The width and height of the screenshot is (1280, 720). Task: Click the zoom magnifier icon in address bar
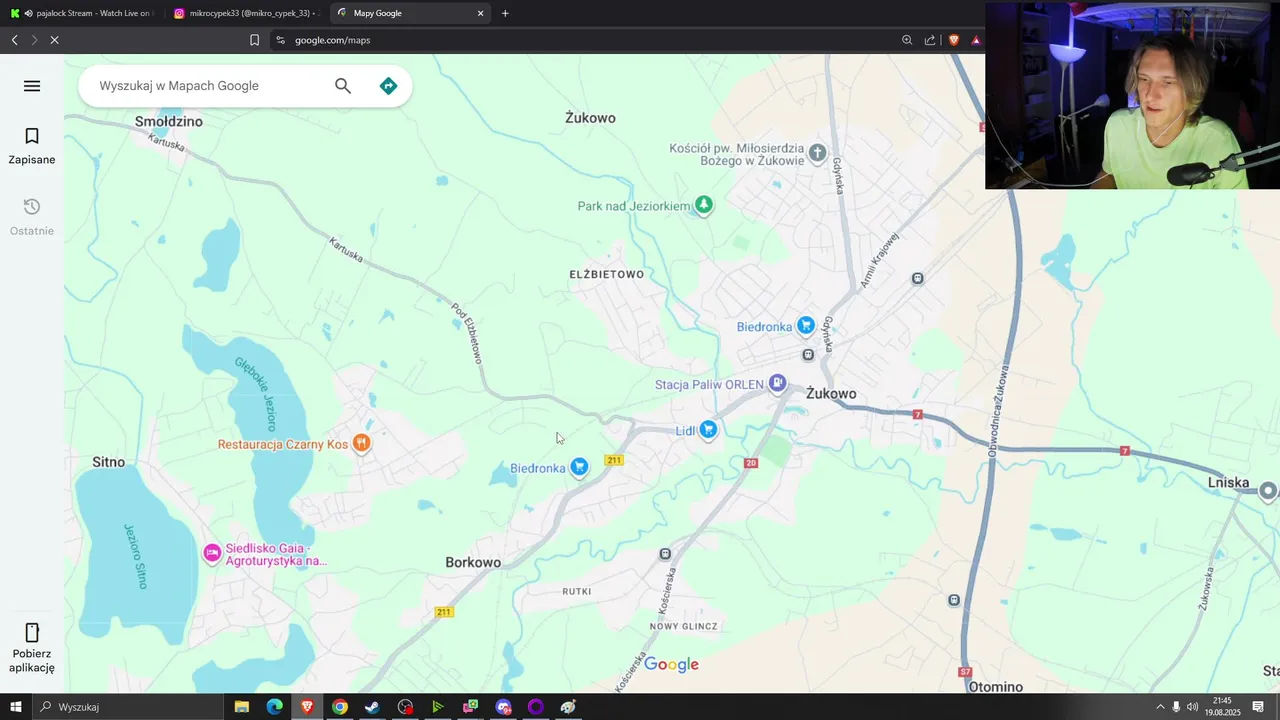coord(907,40)
